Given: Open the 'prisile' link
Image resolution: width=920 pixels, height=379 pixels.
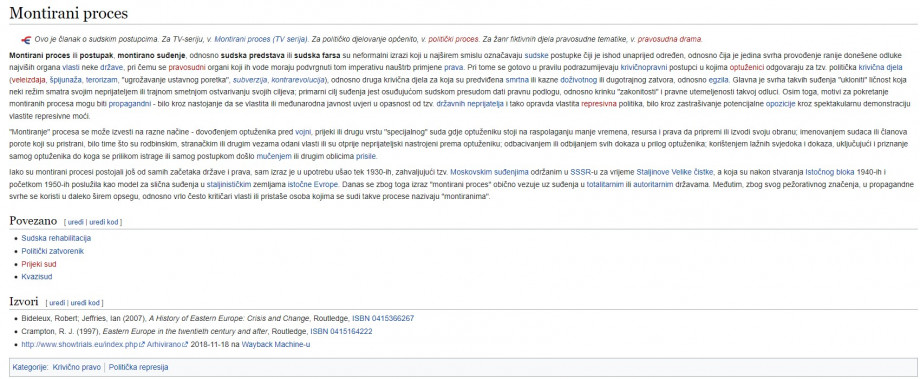Looking at the screenshot, I should click(365, 156).
